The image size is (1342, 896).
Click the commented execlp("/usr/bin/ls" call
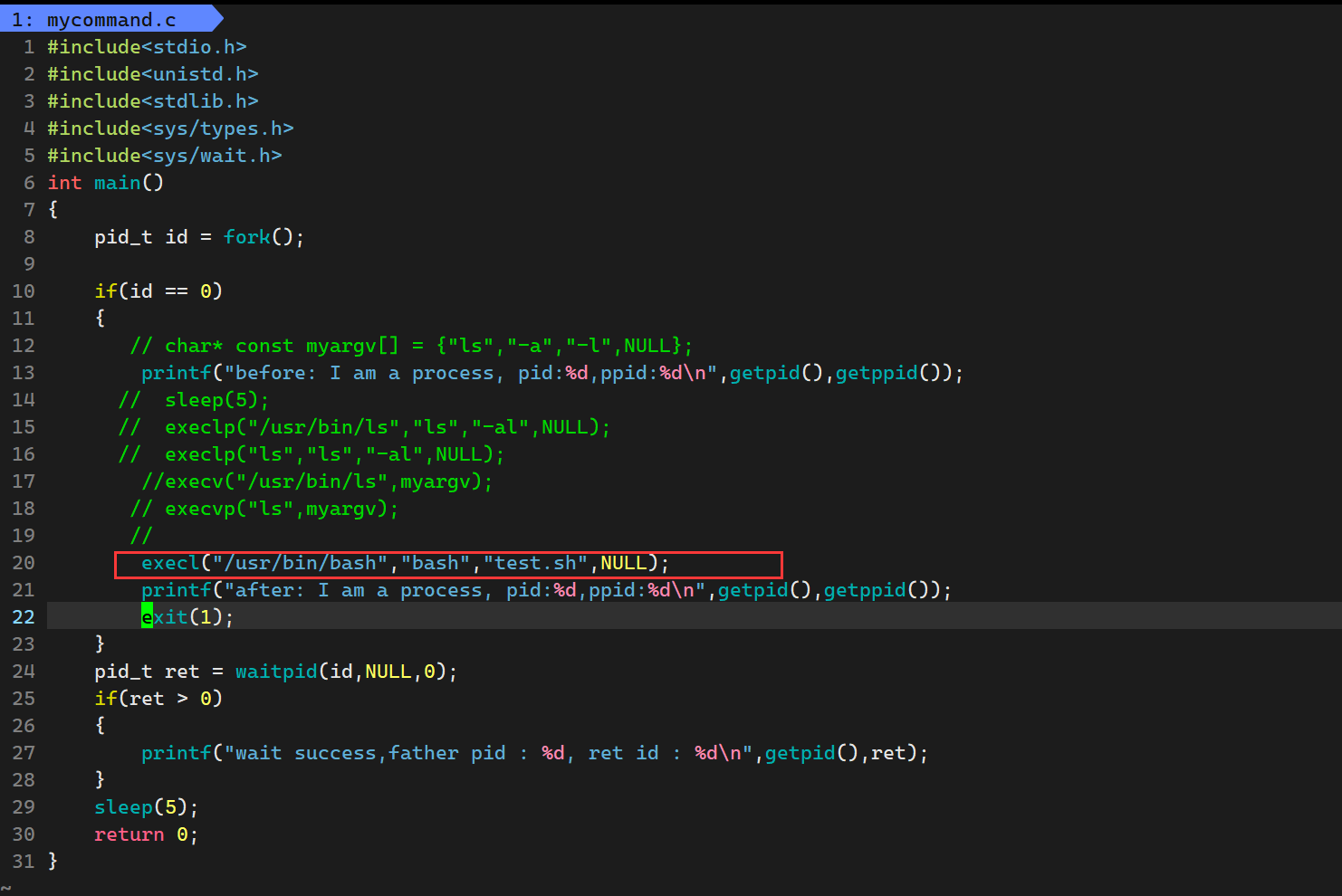click(x=365, y=427)
